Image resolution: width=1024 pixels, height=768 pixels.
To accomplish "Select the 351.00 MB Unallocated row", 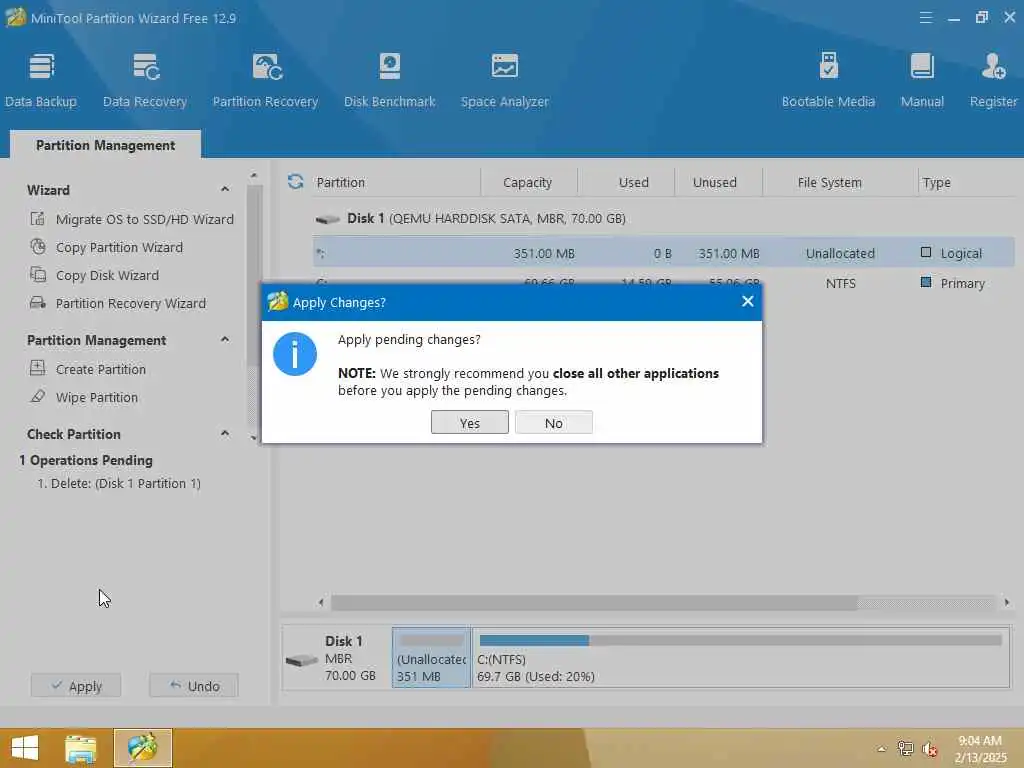I will [x=664, y=253].
